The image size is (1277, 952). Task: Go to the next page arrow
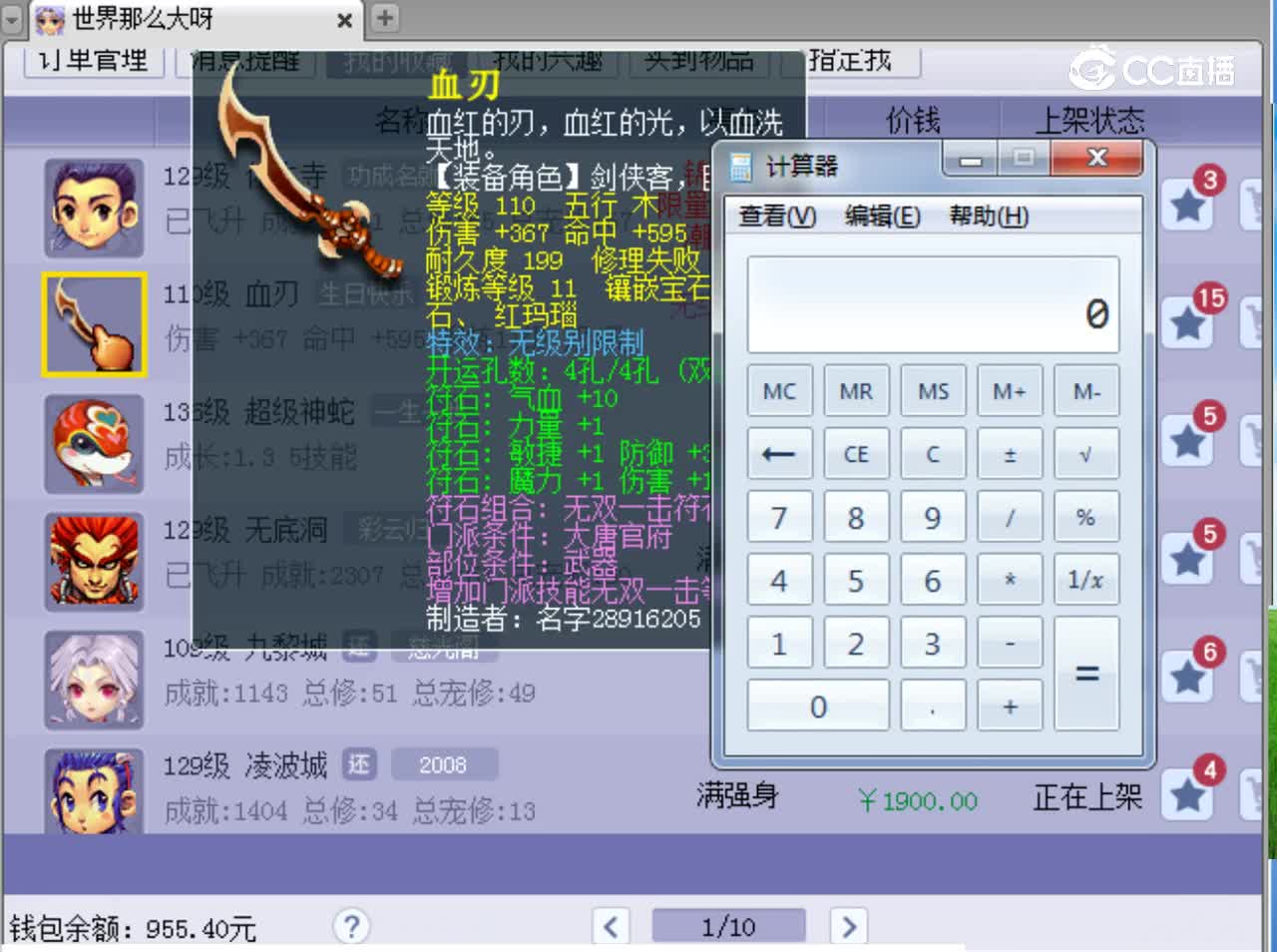(x=848, y=926)
